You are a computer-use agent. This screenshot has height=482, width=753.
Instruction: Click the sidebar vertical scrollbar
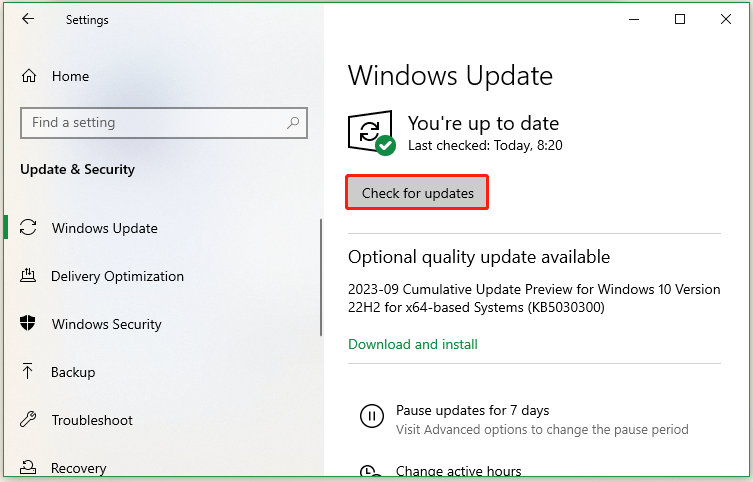[321, 277]
